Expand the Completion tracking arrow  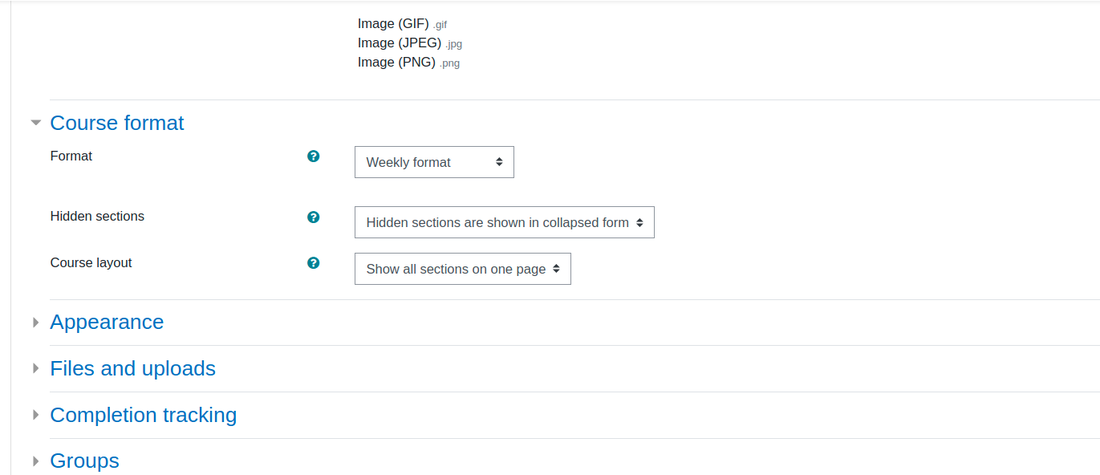coord(36,415)
